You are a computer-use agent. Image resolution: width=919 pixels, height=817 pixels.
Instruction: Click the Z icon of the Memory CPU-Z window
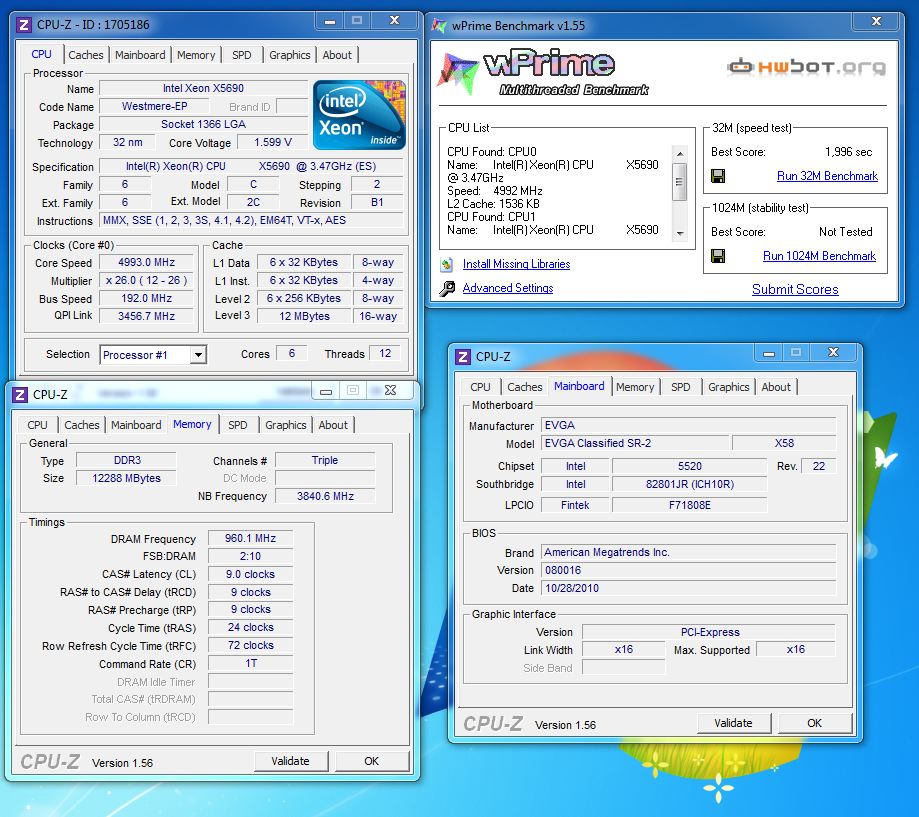click(x=20, y=395)
